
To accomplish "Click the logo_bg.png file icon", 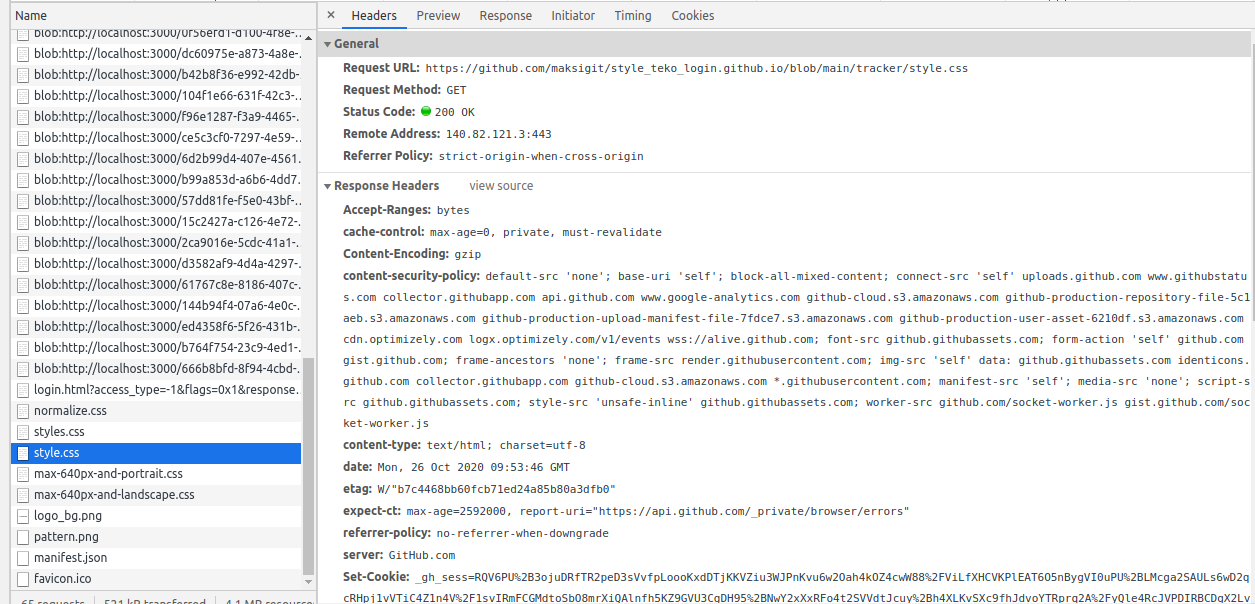I will coord(23,516).
